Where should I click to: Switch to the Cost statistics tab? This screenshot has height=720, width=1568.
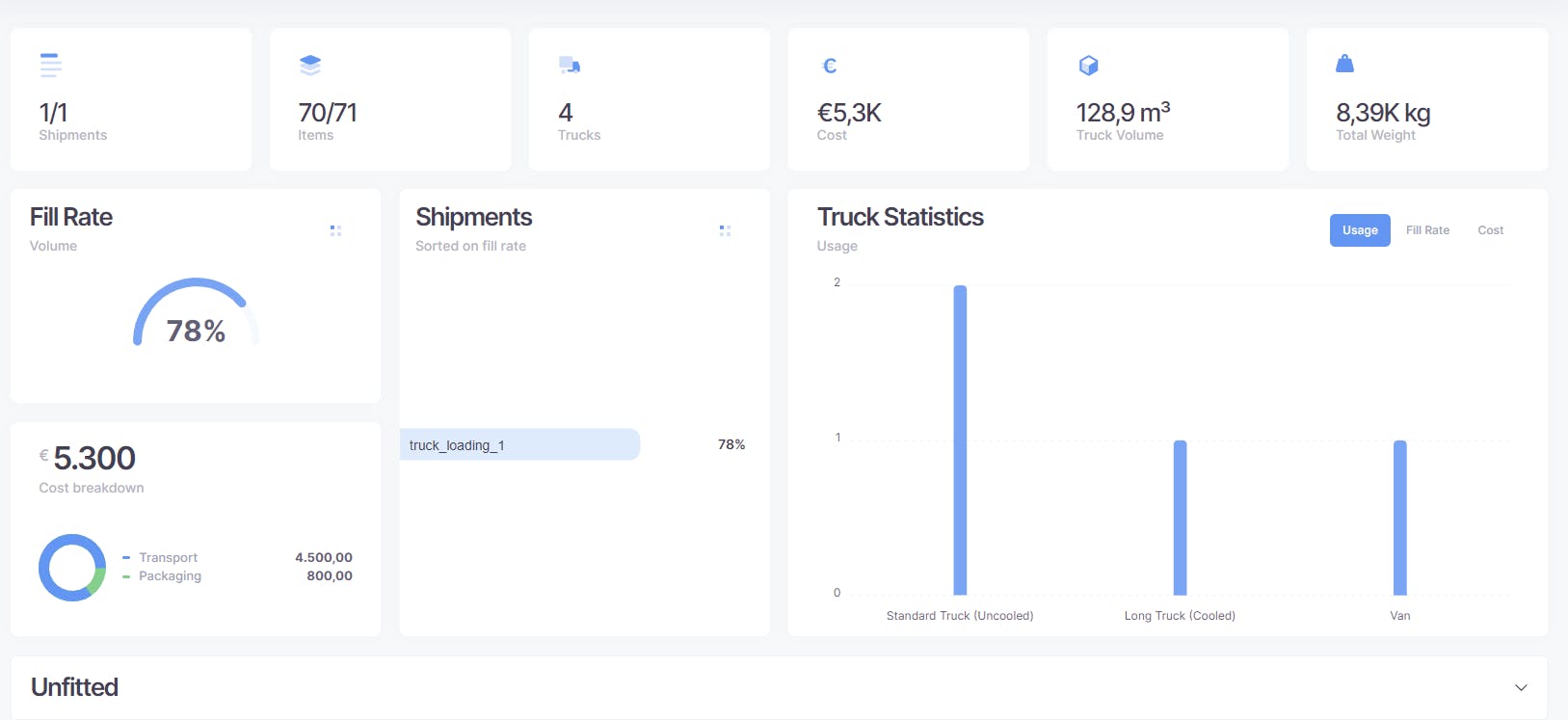1490,230
